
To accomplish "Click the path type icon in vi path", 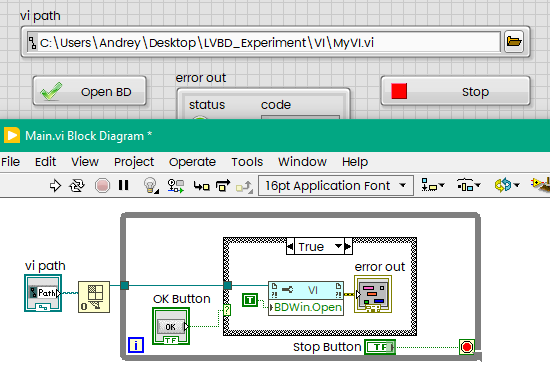I will [x=33, y=42].
